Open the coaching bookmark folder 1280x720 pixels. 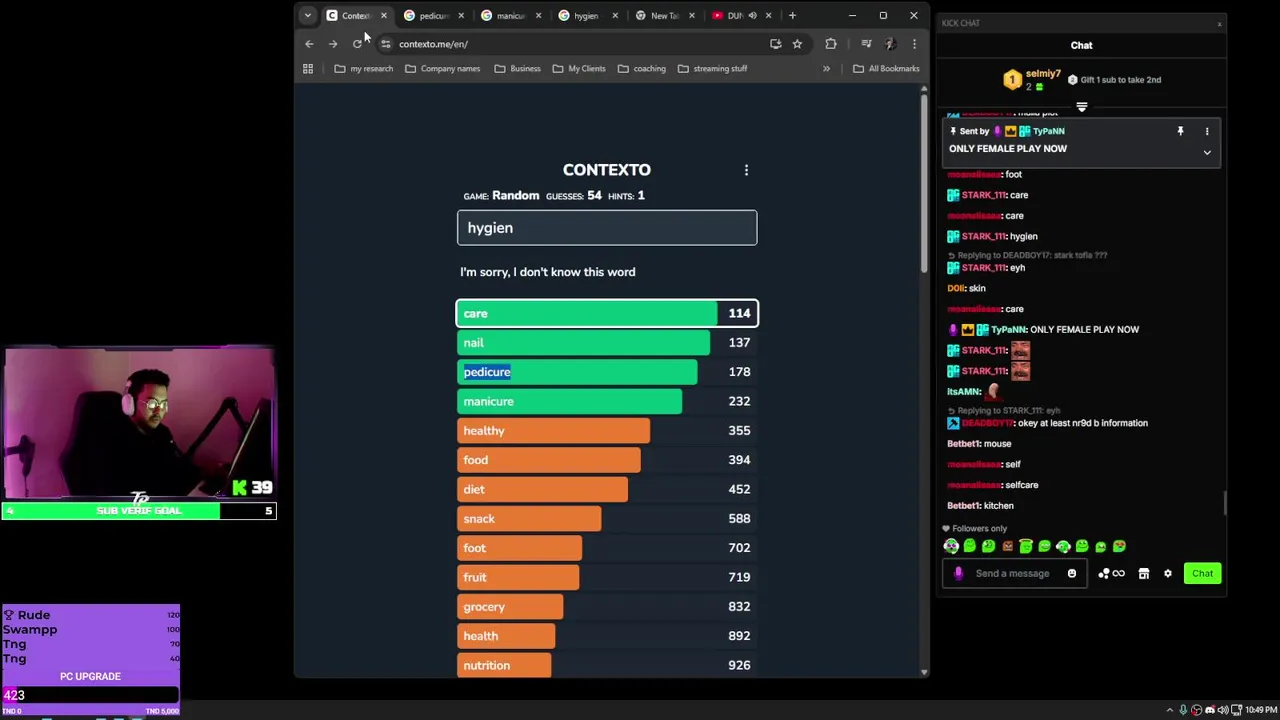tap(642, 69)
